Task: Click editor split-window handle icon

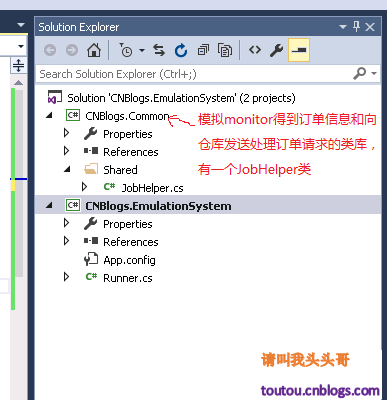Action: tap(18, 65)
